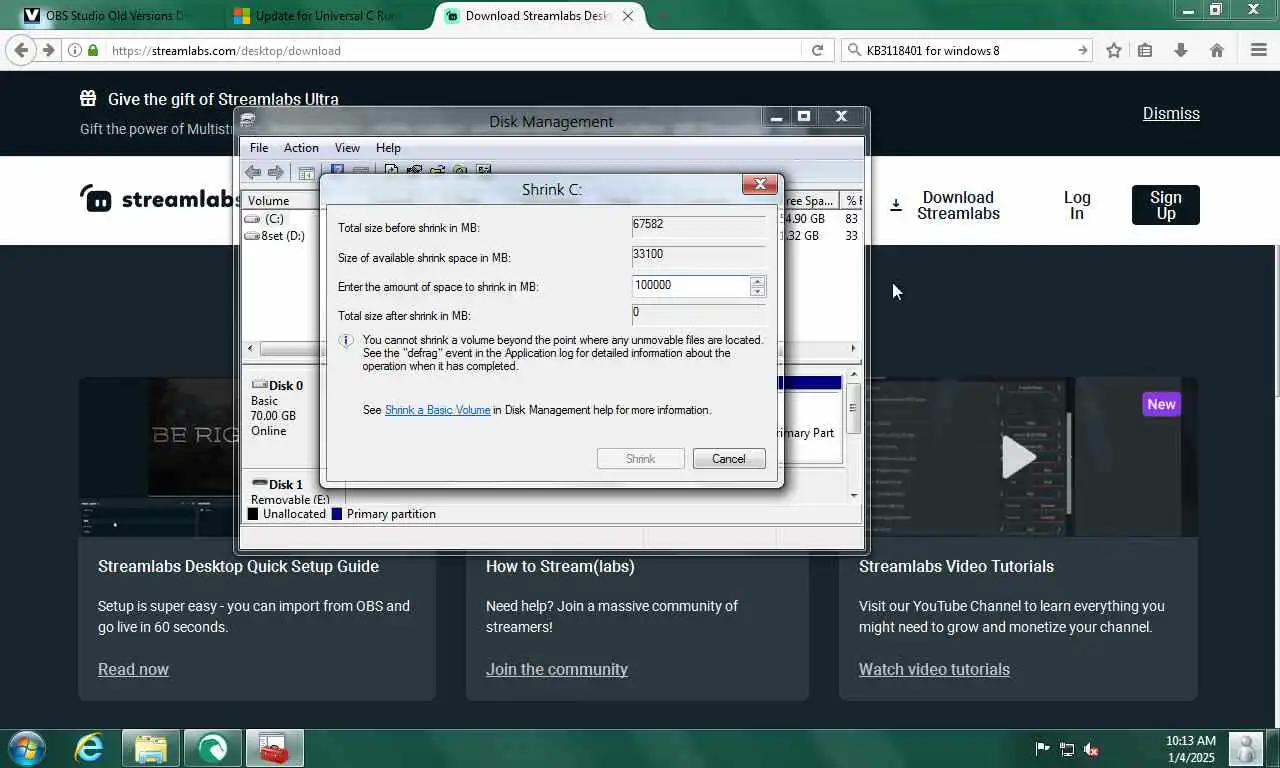Click search magnifier icon in Firefox search box
This screenshot has height=768, width=1280.
click(x=854, y=50)
